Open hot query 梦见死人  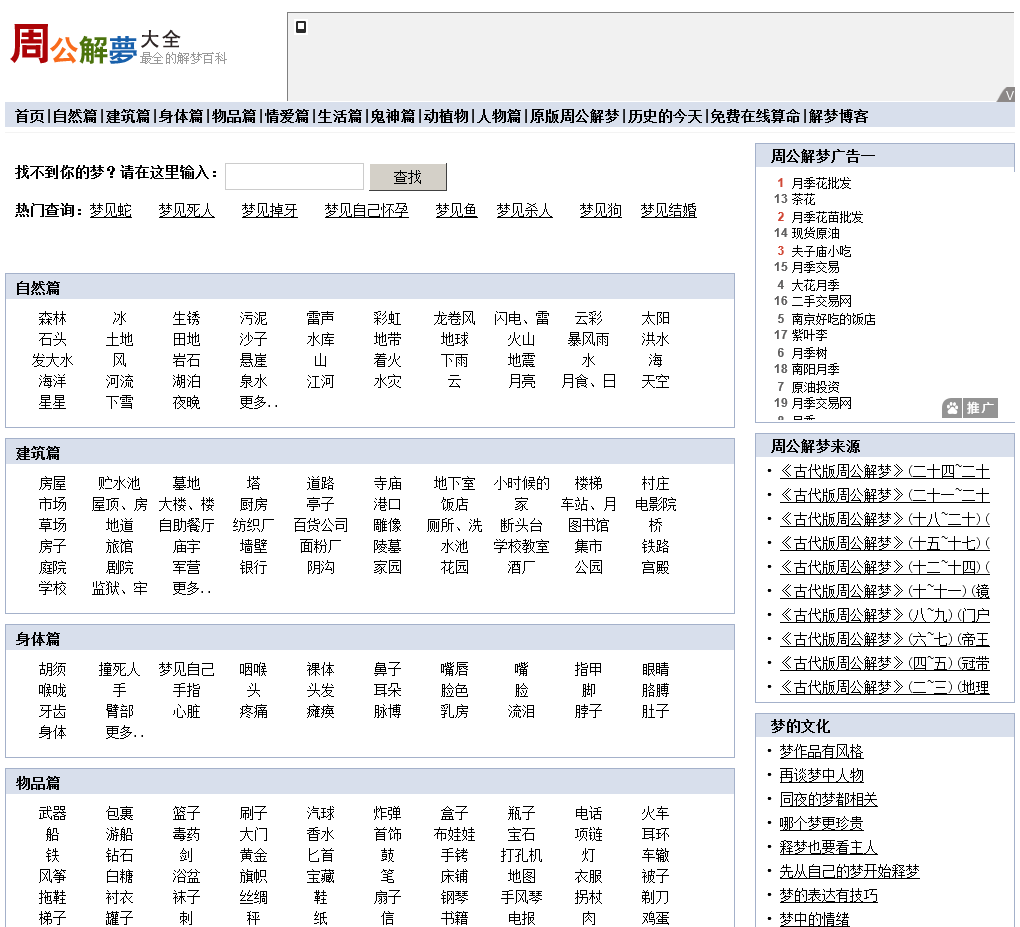click(187, 211)
